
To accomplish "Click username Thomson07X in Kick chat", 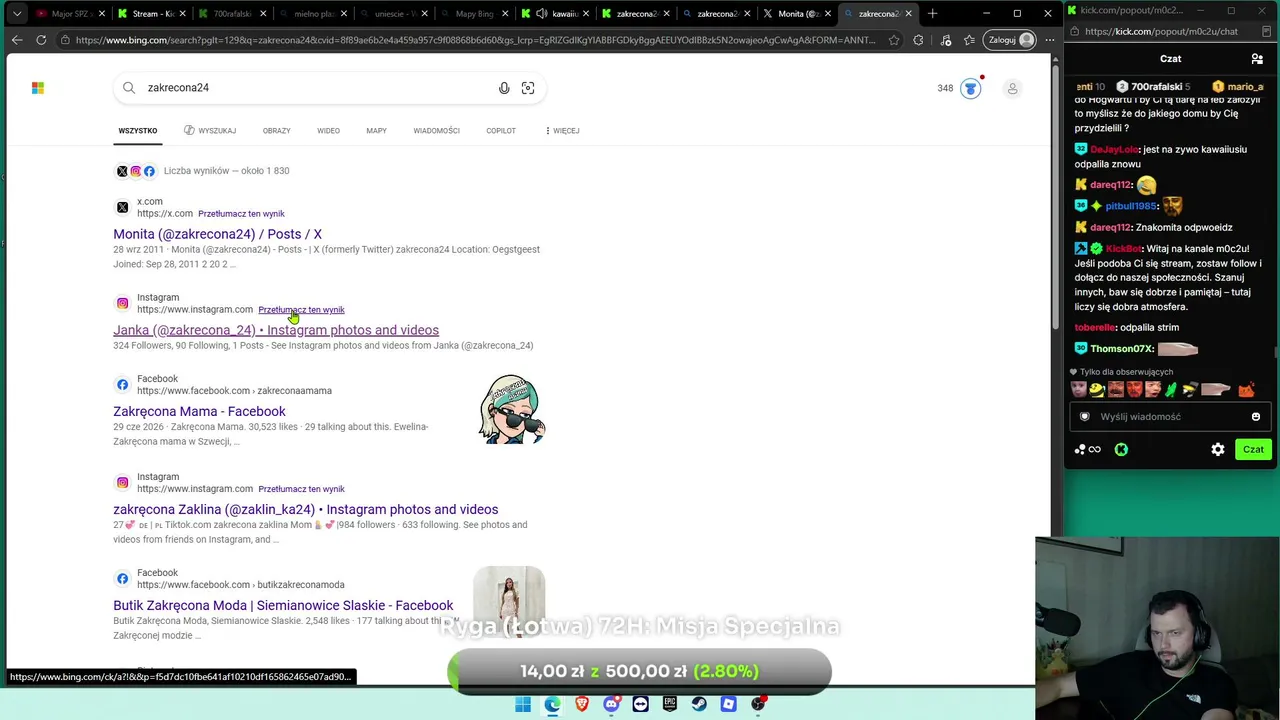I will point(1122,349).
